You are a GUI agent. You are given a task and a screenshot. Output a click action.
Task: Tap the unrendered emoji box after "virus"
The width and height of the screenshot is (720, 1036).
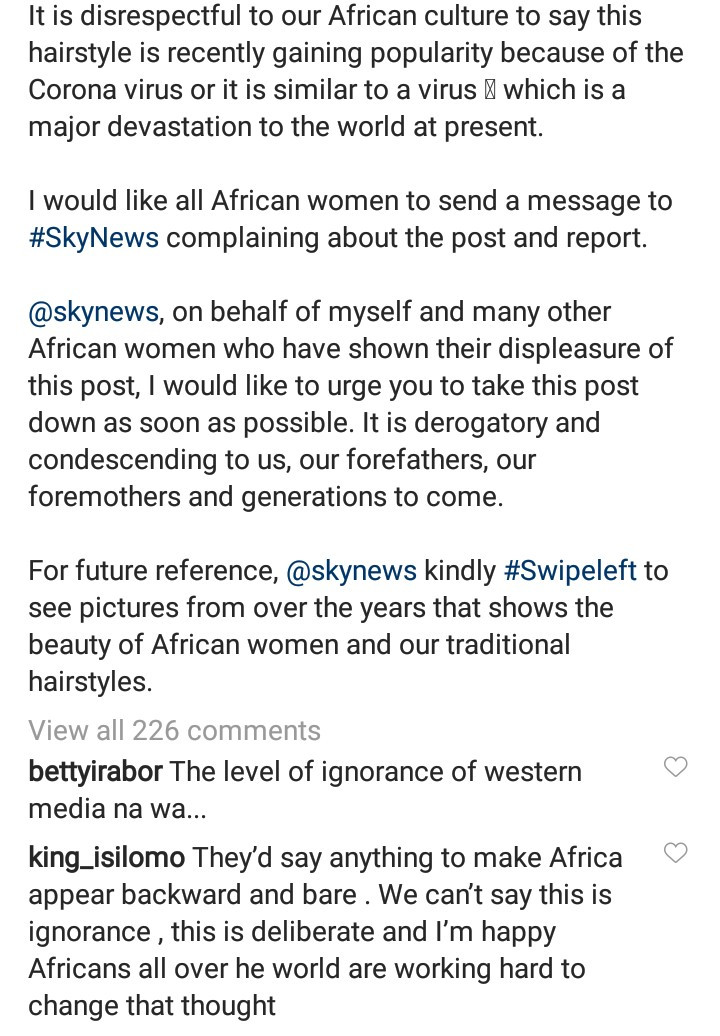click(x=489, y=90)
